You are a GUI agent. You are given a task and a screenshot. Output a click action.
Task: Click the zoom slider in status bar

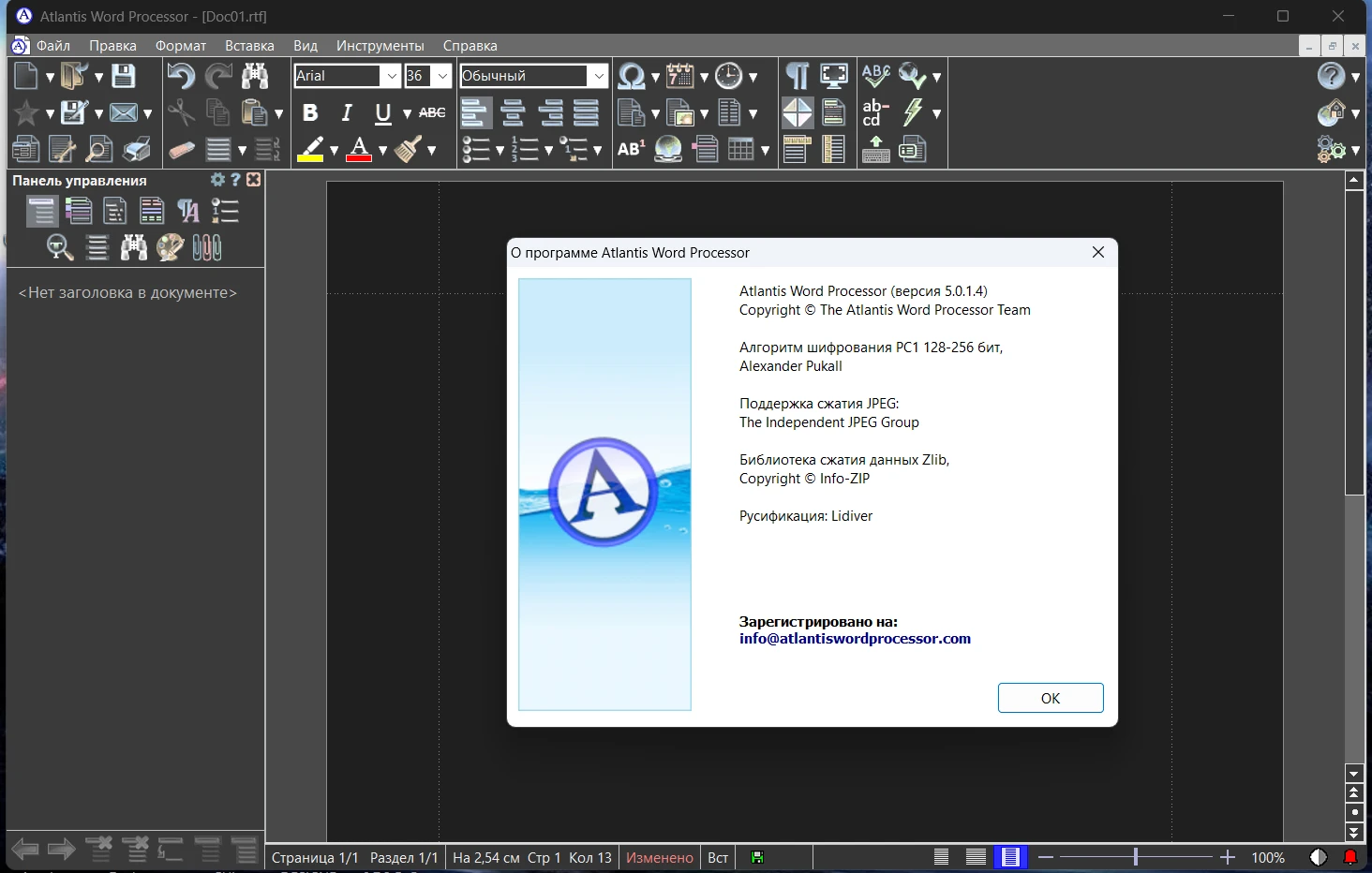pyautogui.click(x=1135, y=857)
